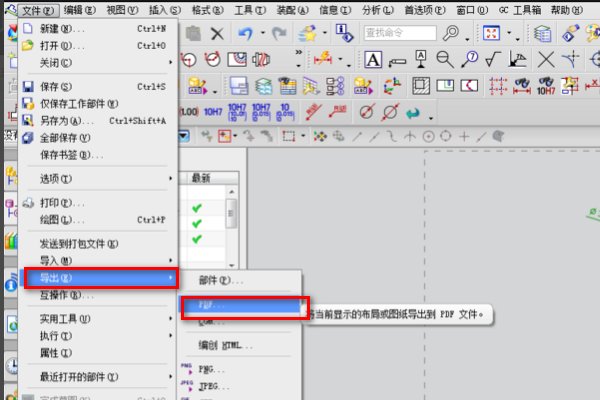Select 属性 menu entry
This screenshot has height=400, width=600.
96,353
